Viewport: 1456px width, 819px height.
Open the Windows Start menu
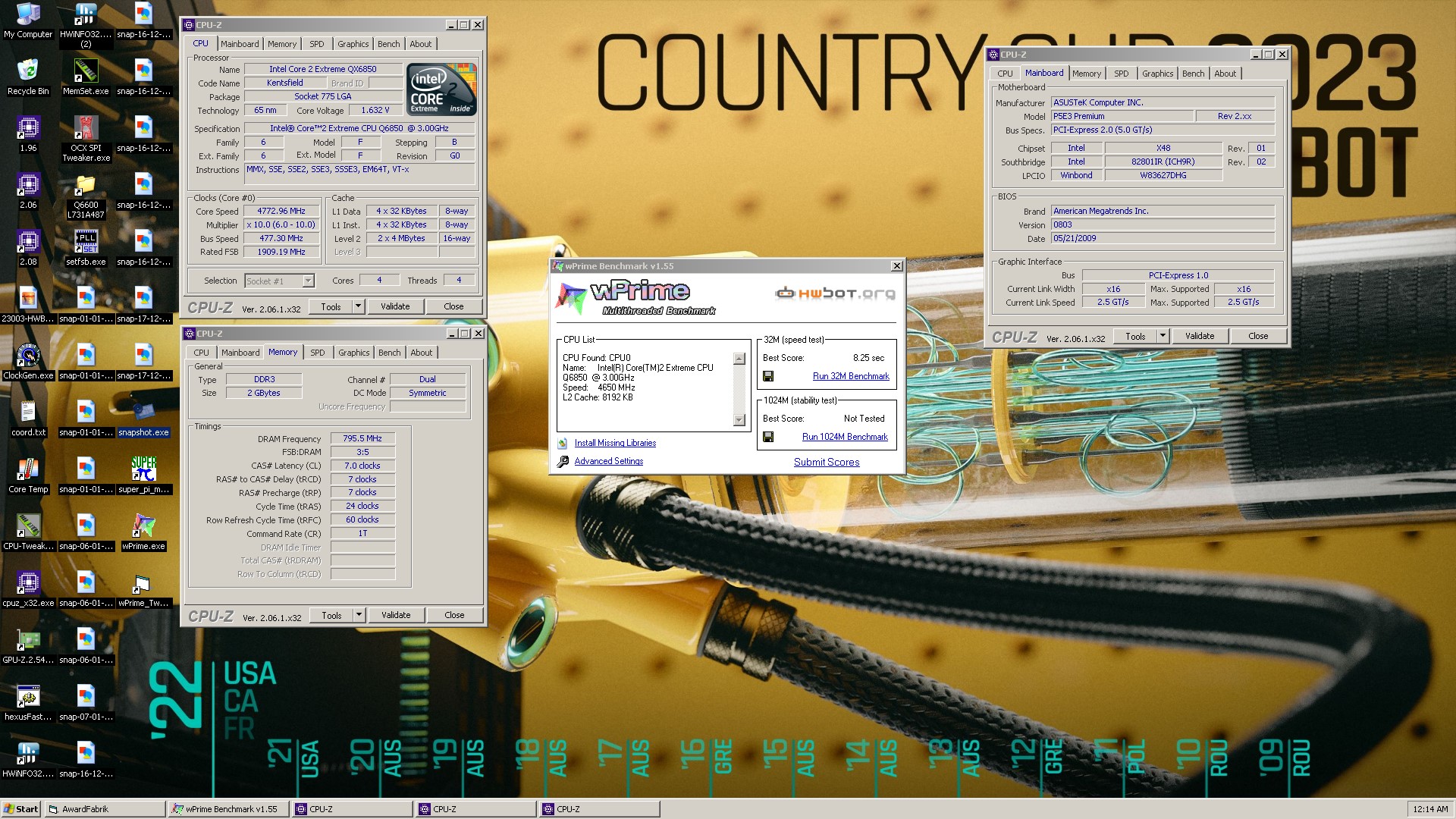(x=21, y=809)
